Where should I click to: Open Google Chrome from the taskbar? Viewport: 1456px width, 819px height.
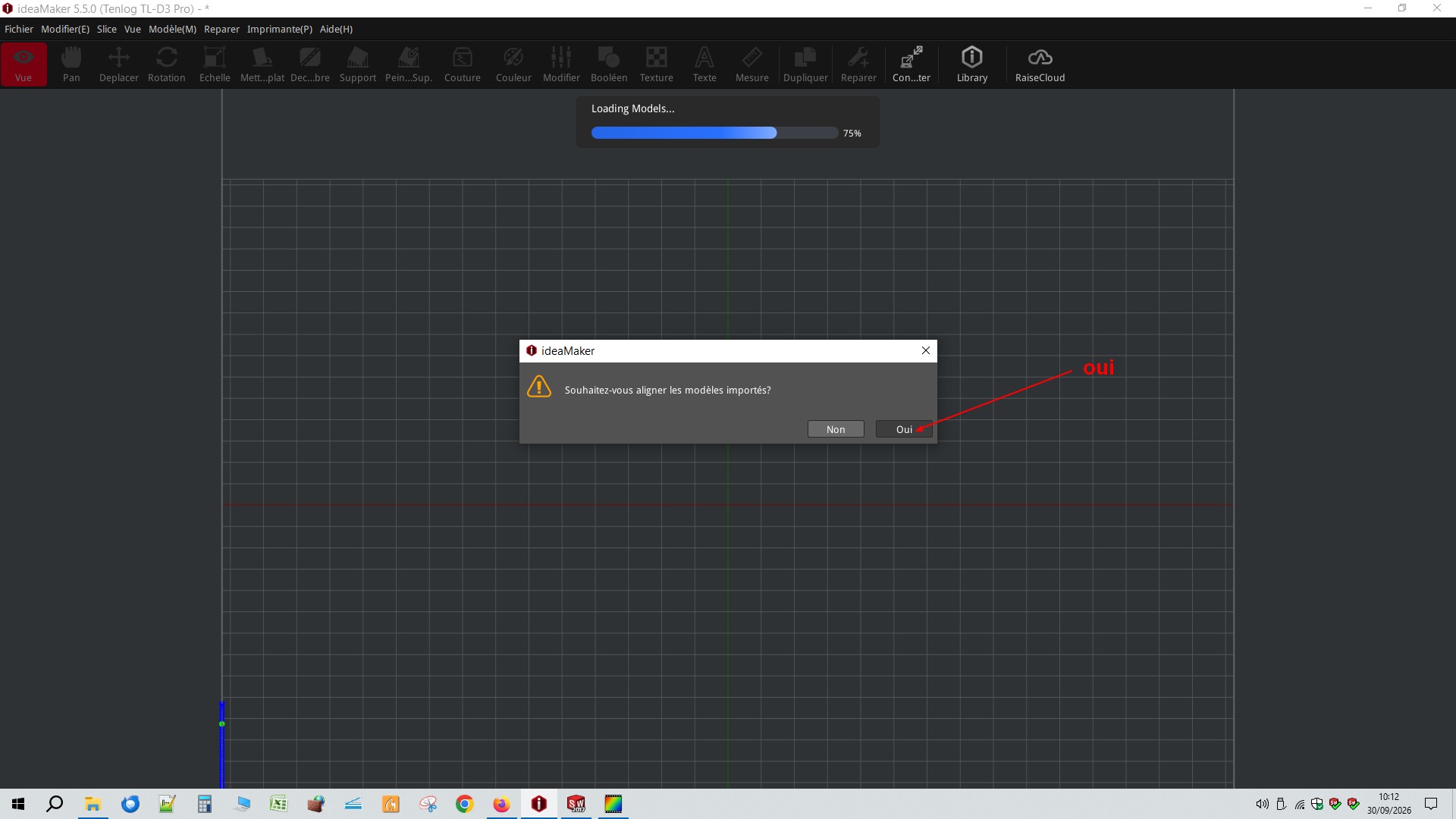click(465, 804)
